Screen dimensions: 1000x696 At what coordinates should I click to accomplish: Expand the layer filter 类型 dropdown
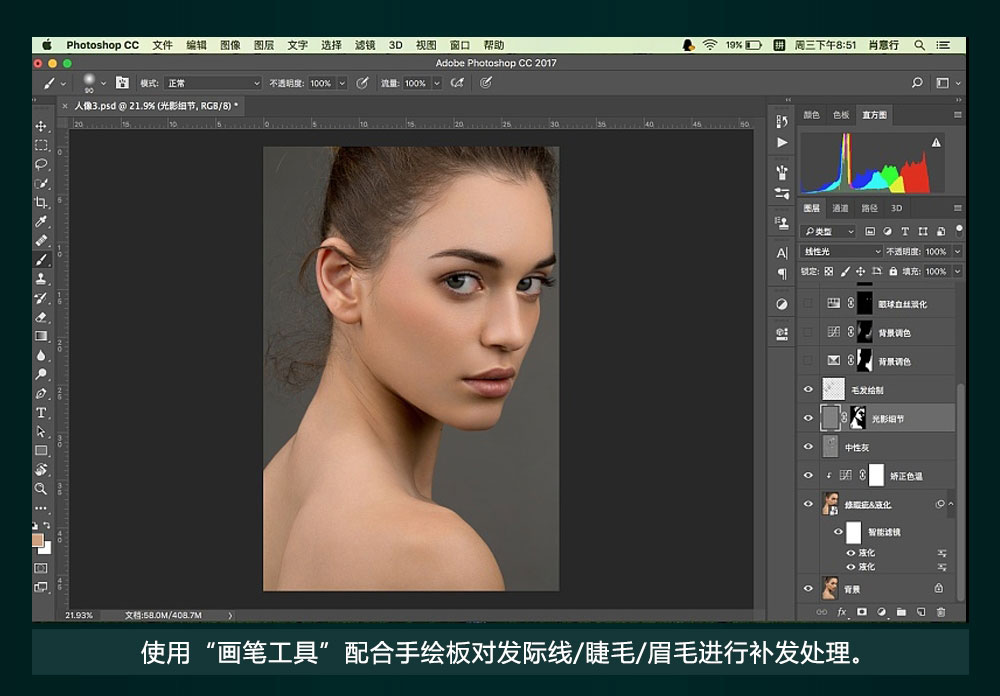(829, 232)
